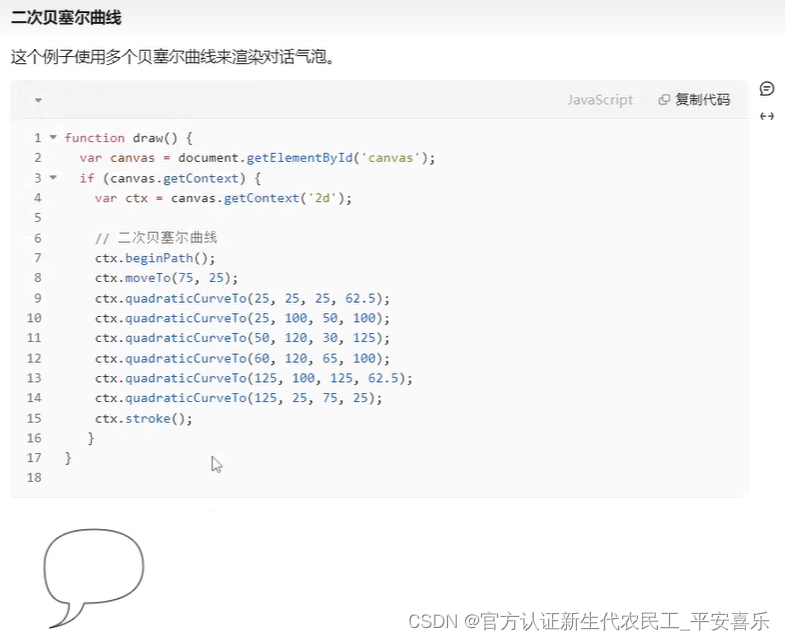
Task: Click the comment // 二次贝塞尔曲线
Action: click(x=156, y=237)
